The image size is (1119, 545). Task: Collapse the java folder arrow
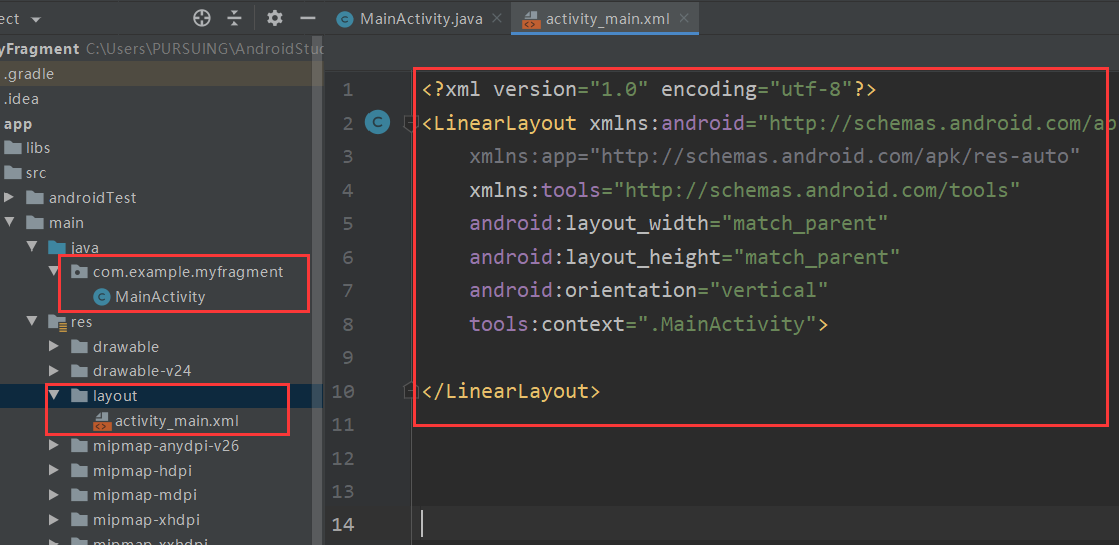coord(32,247)
